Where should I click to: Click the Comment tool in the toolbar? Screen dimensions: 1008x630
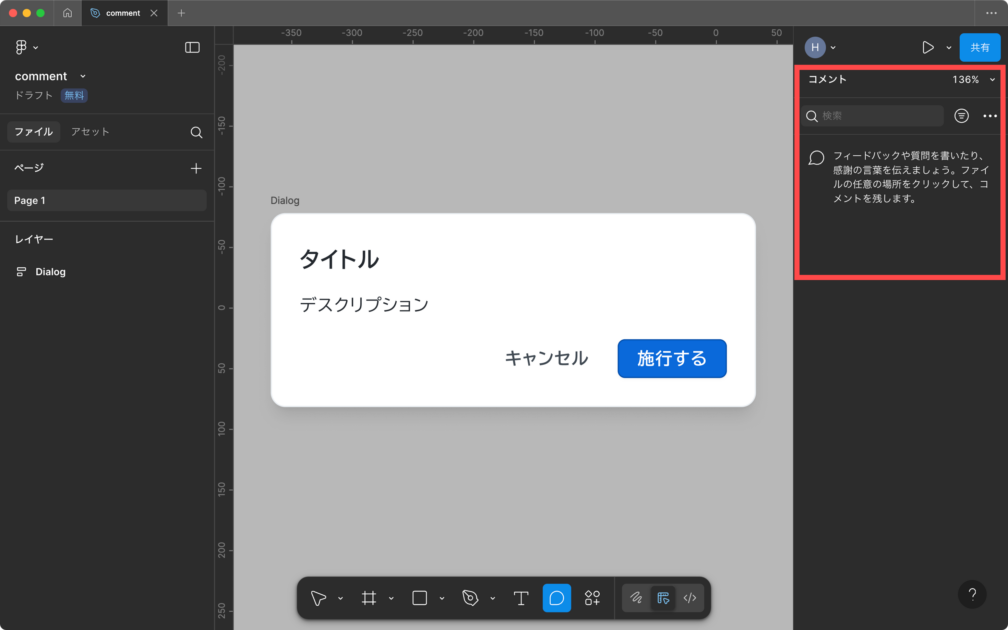point(557,598)
